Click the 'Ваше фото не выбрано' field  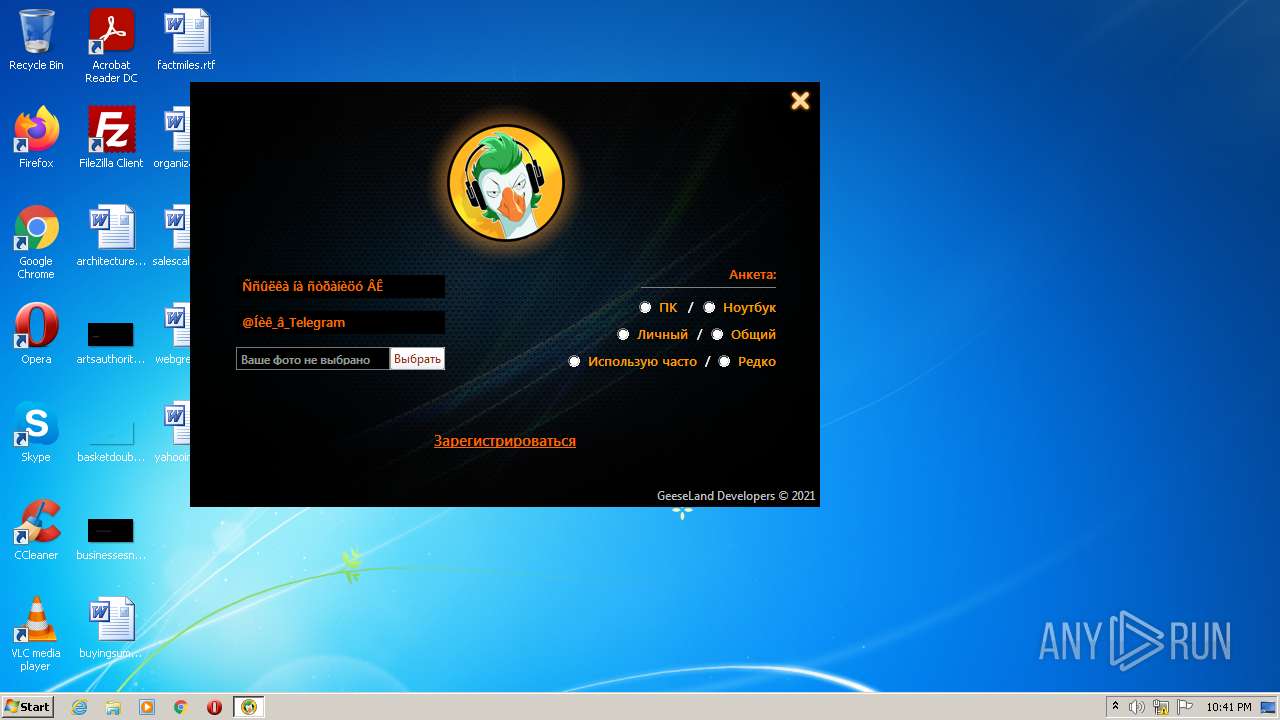313,359
